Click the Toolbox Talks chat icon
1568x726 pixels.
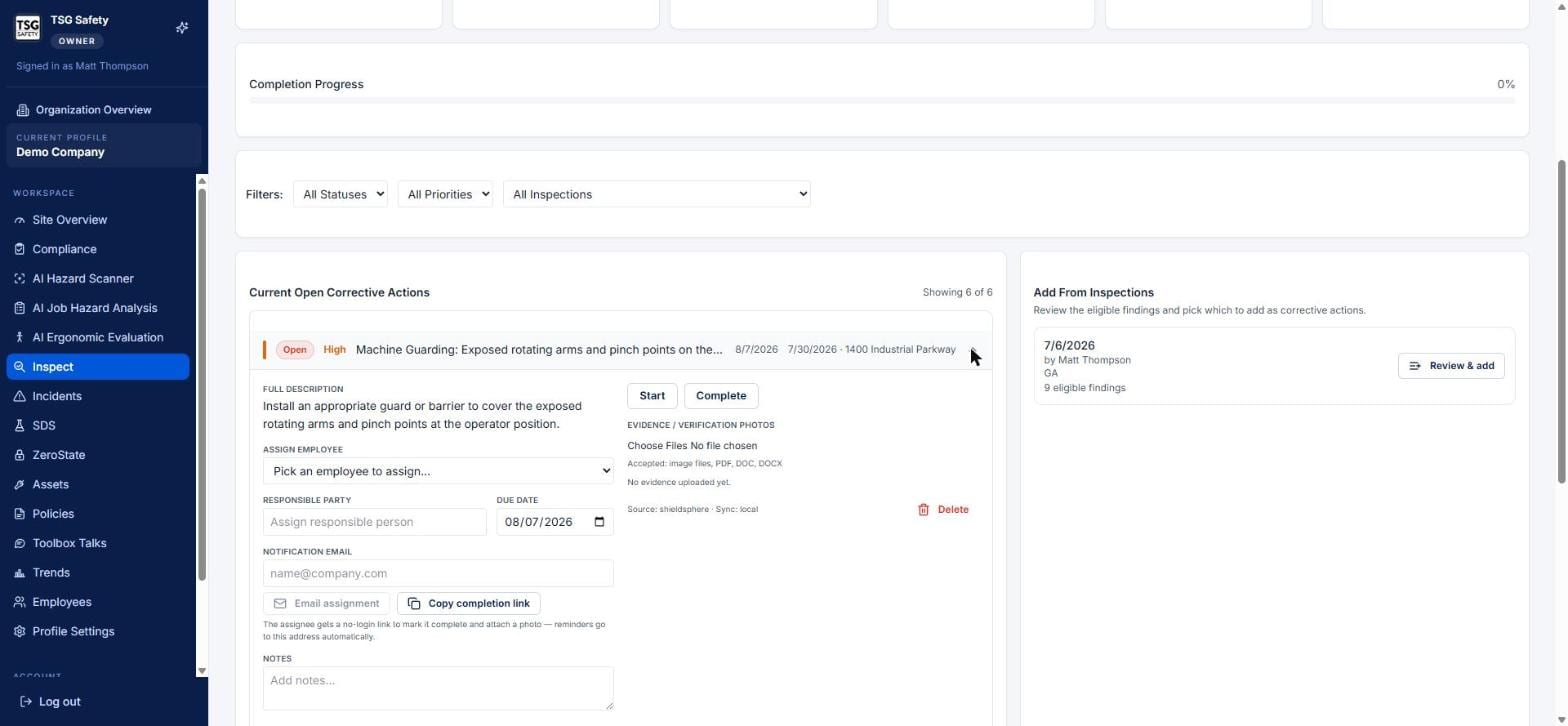pos(20,544)
